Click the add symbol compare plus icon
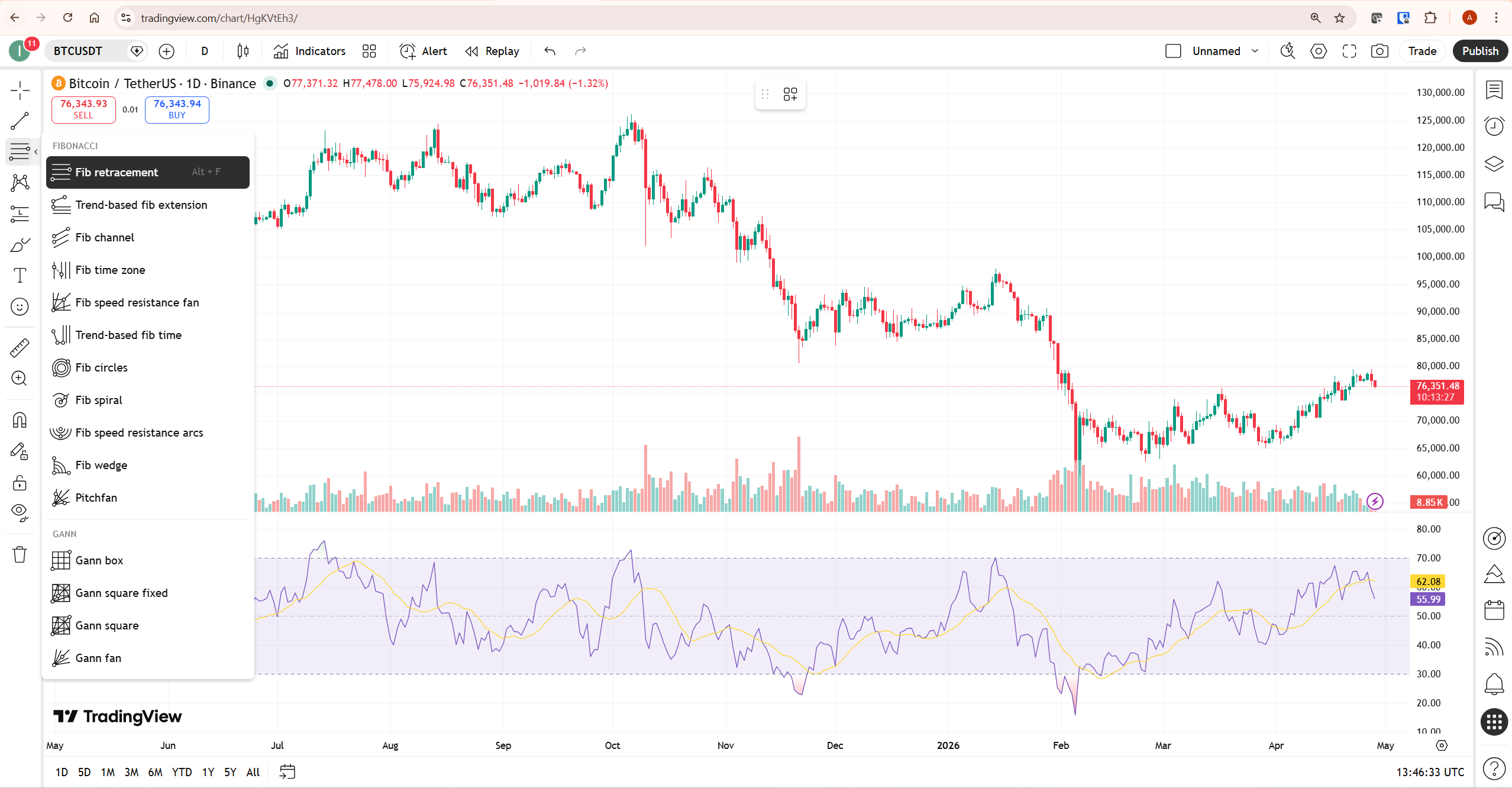This screenshot has width=1512, height=788. tap(167, 51)
